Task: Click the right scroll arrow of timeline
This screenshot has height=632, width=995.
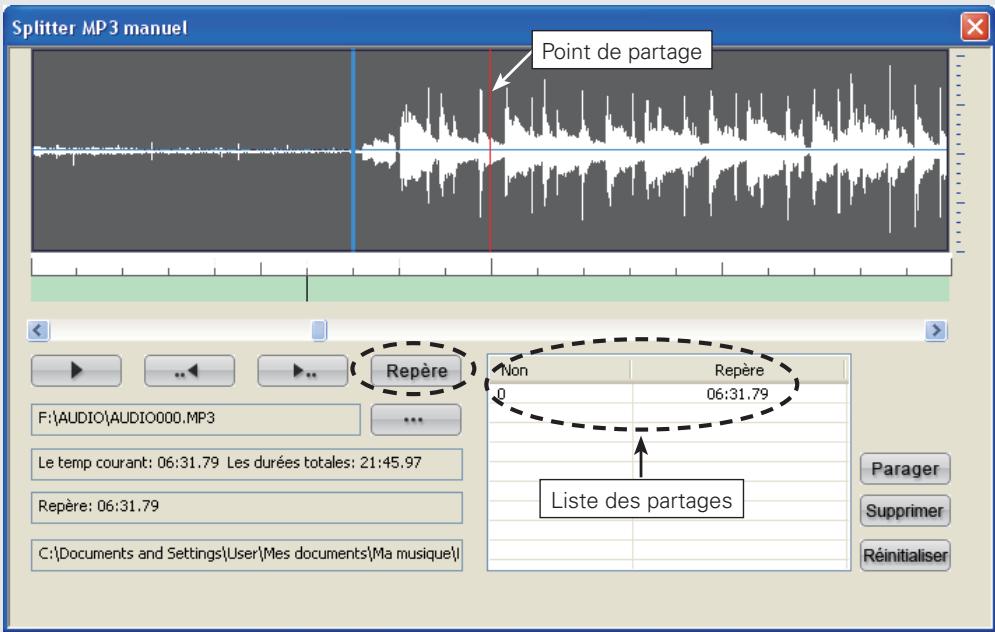Action: click(936, 330)
